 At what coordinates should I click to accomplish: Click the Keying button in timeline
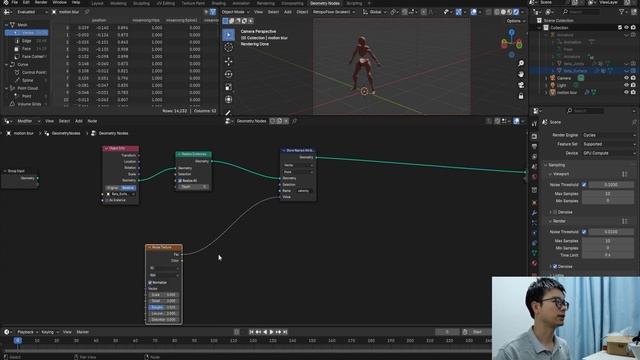tap(50, 332)
